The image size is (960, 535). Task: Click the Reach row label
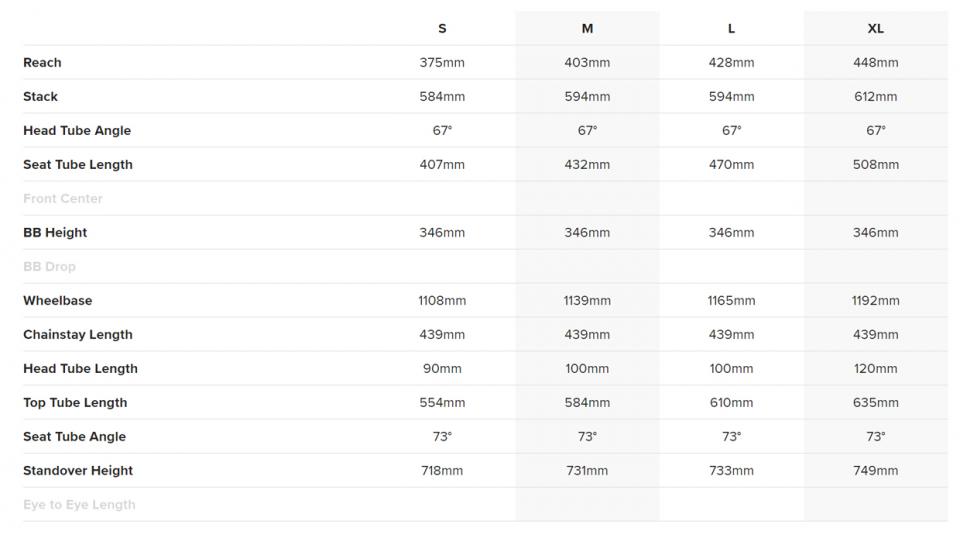[42, 62]
